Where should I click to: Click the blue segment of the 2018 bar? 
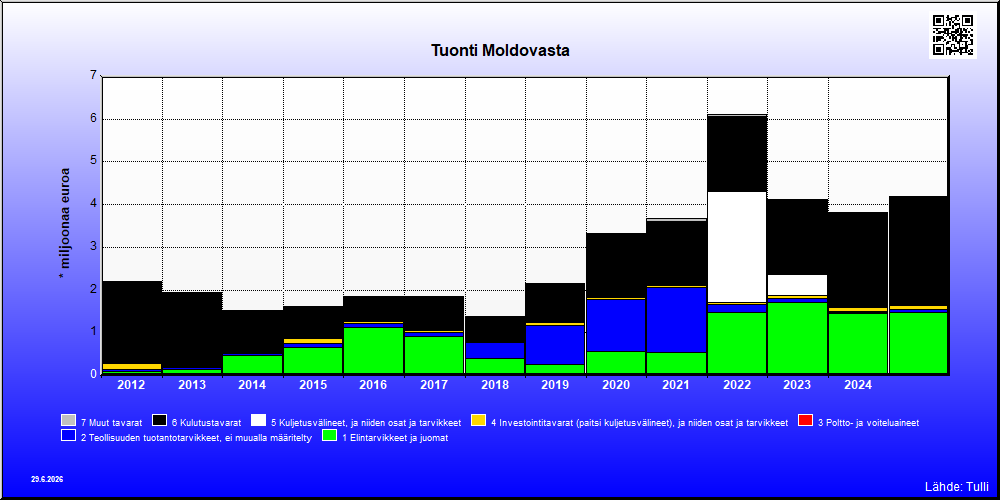pos(495,351)
